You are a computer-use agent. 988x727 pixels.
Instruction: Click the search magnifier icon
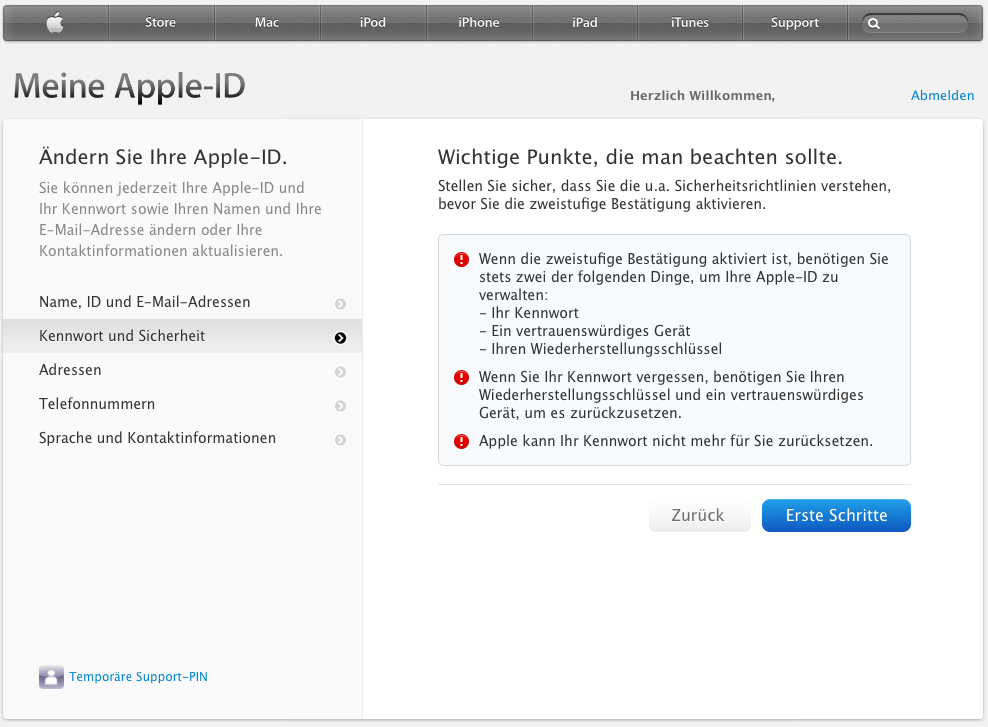pyautogui.click(x=873, y=24)
